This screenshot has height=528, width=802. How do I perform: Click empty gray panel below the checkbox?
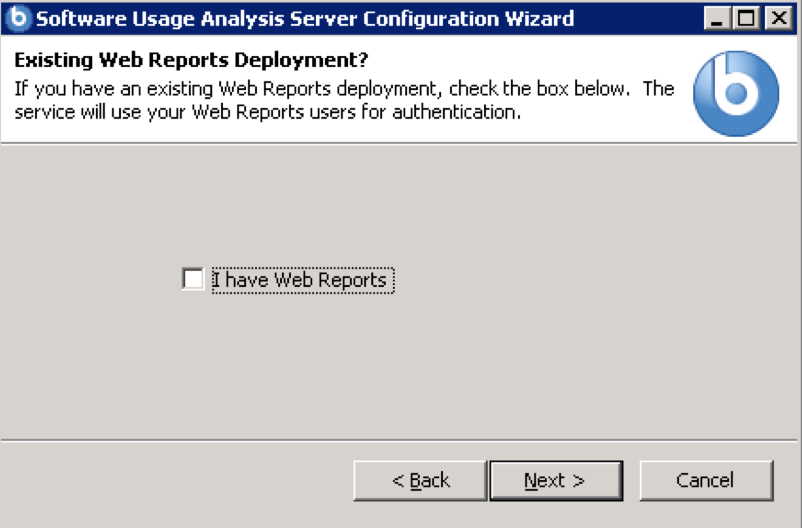[x=400, y=370]
